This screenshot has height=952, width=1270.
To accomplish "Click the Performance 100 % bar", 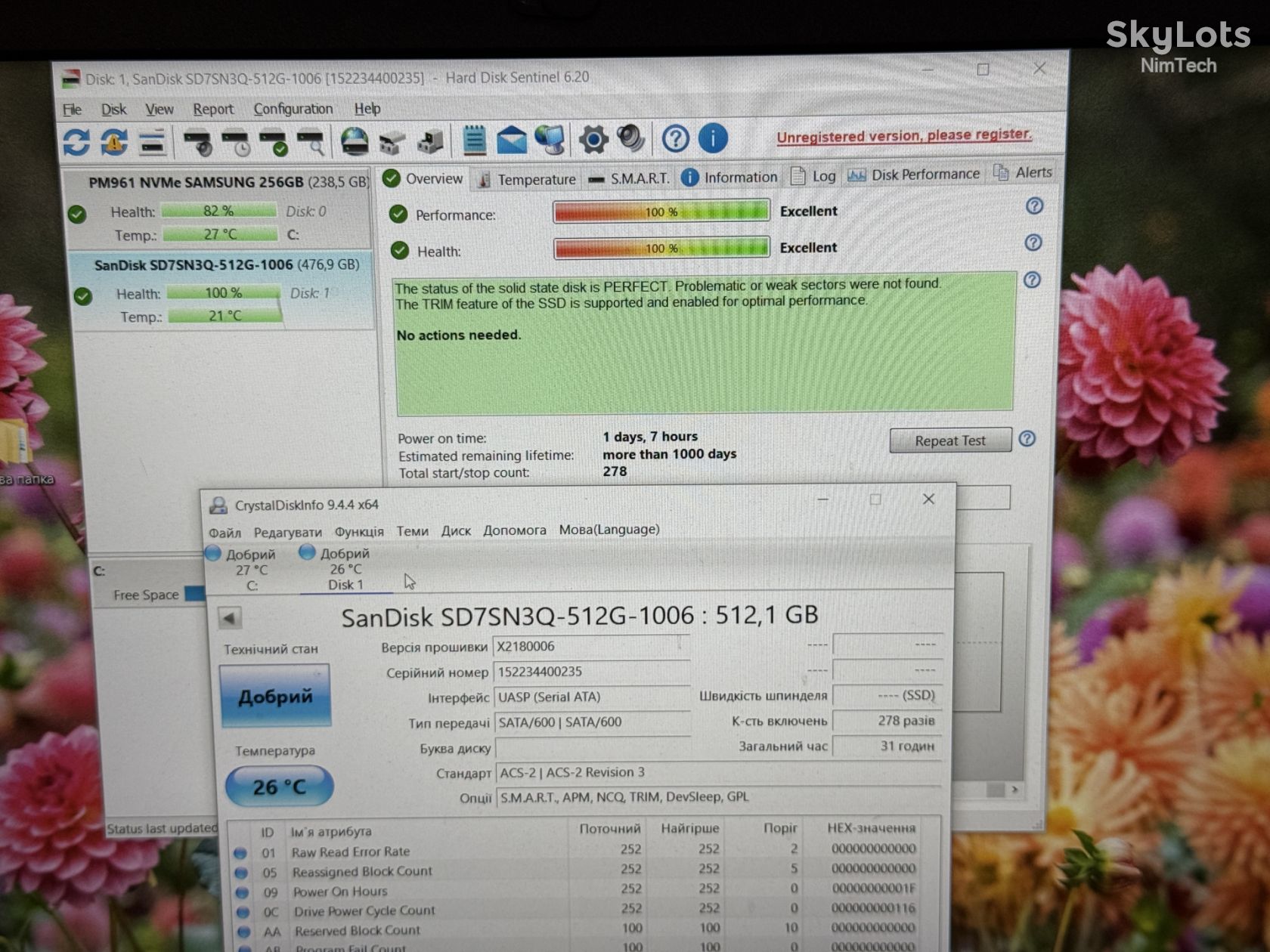I will tap(661, 212).
